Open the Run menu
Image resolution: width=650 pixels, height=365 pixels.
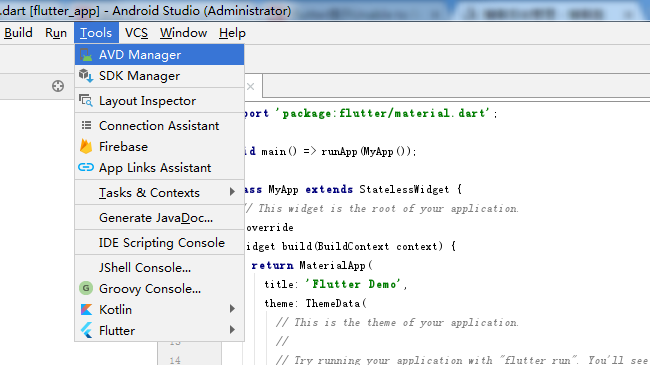click(x=56, y=33)
